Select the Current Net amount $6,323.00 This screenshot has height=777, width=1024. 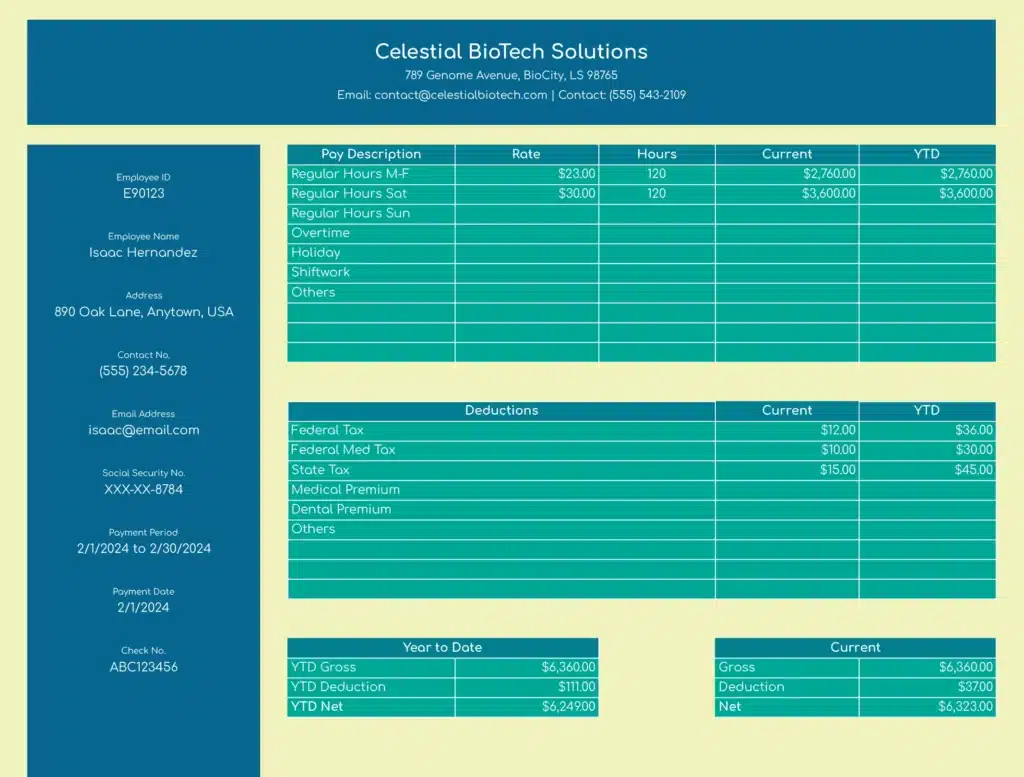pyautogui.click(x=965, y=707)
